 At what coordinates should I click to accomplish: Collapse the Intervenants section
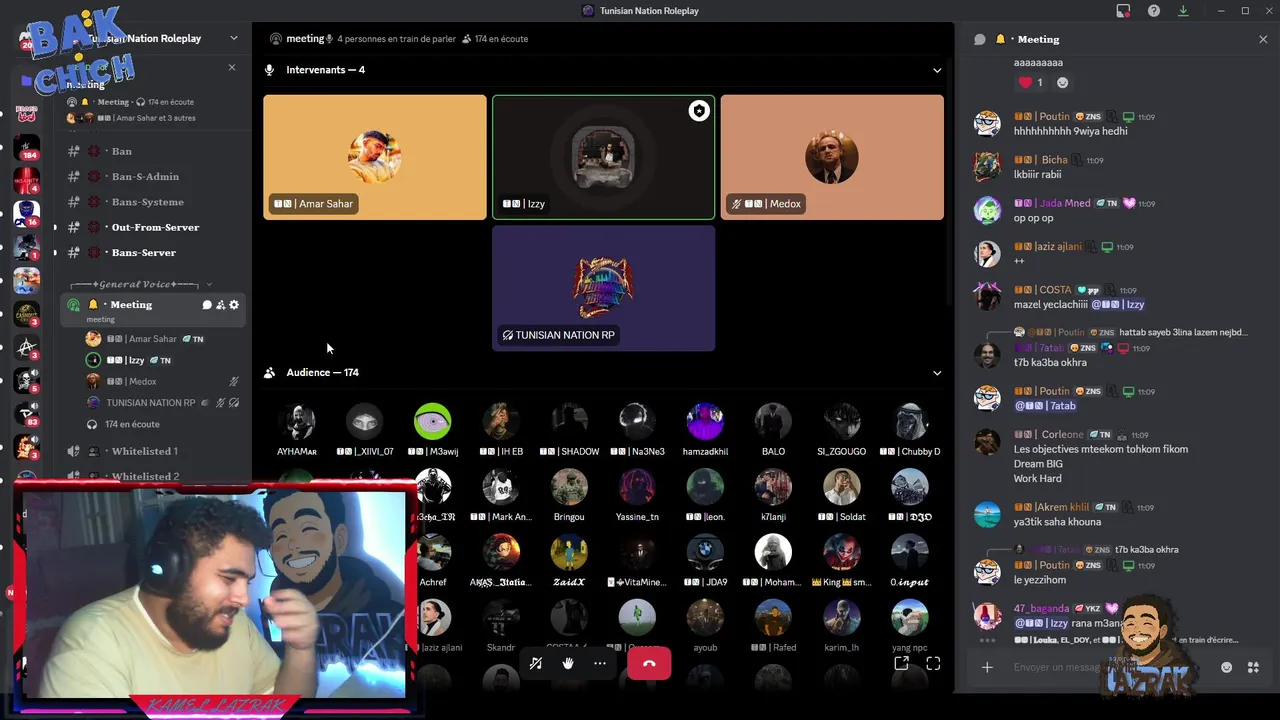click(x=937, y=70)
